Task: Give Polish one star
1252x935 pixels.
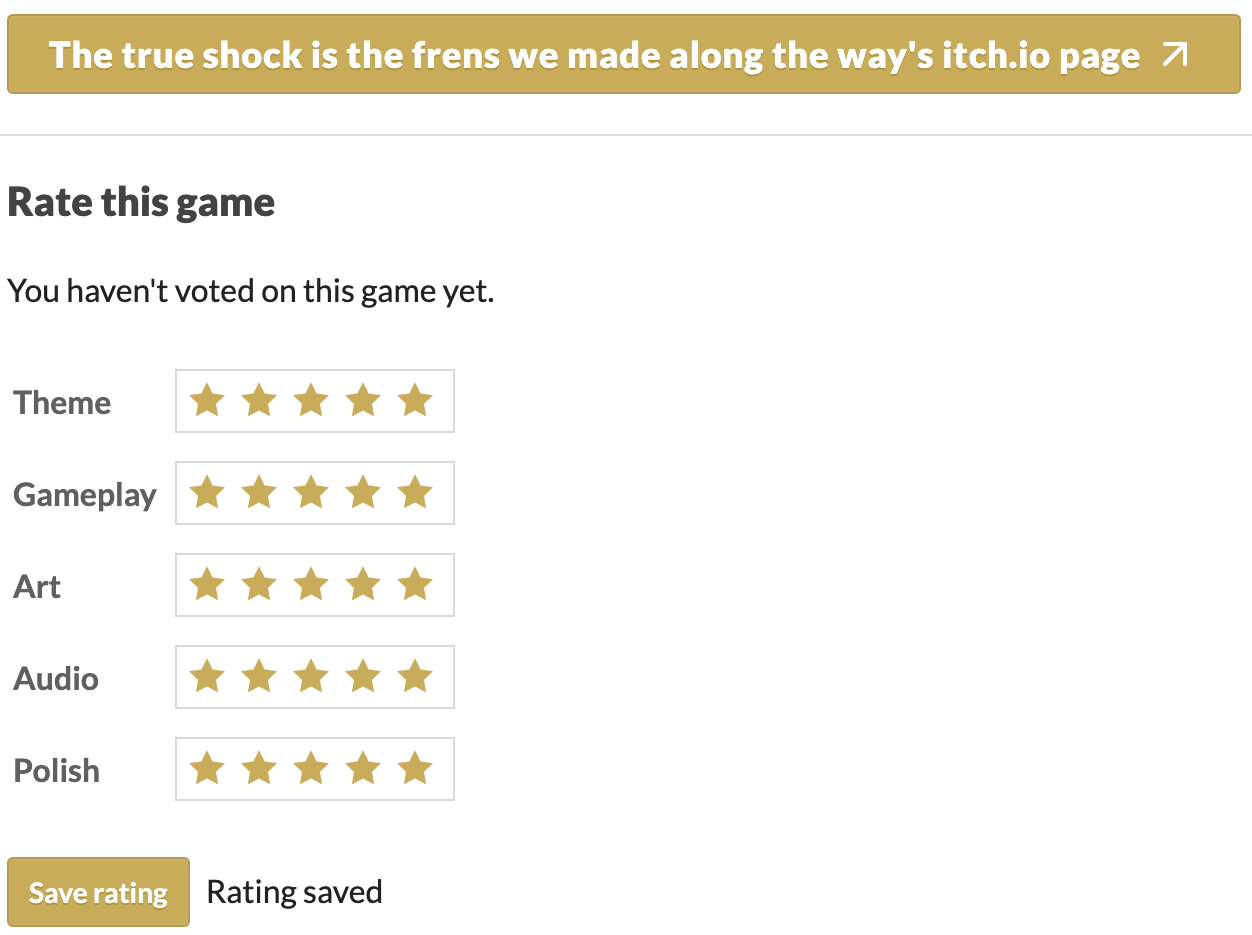Action: (x=207, y=769)
